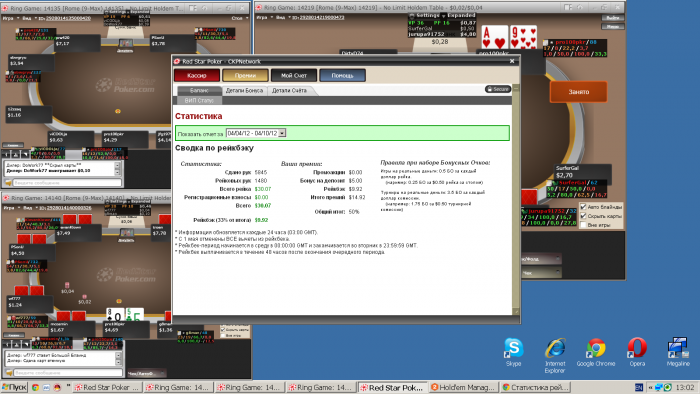This screenshot has height=394, width=700.
Task: Switch to the Детали Бонуса tab
Action: (x=244, y=90)
